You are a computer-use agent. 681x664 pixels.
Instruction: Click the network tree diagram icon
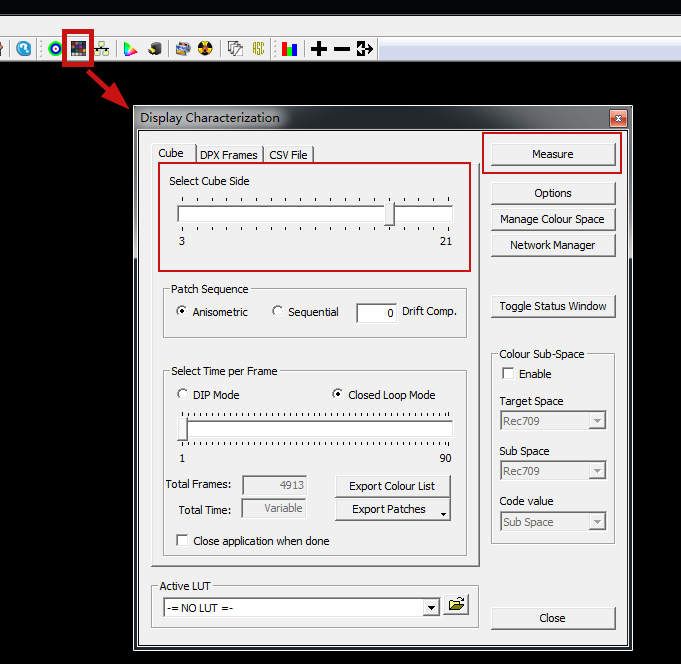[x=102, y=49]
